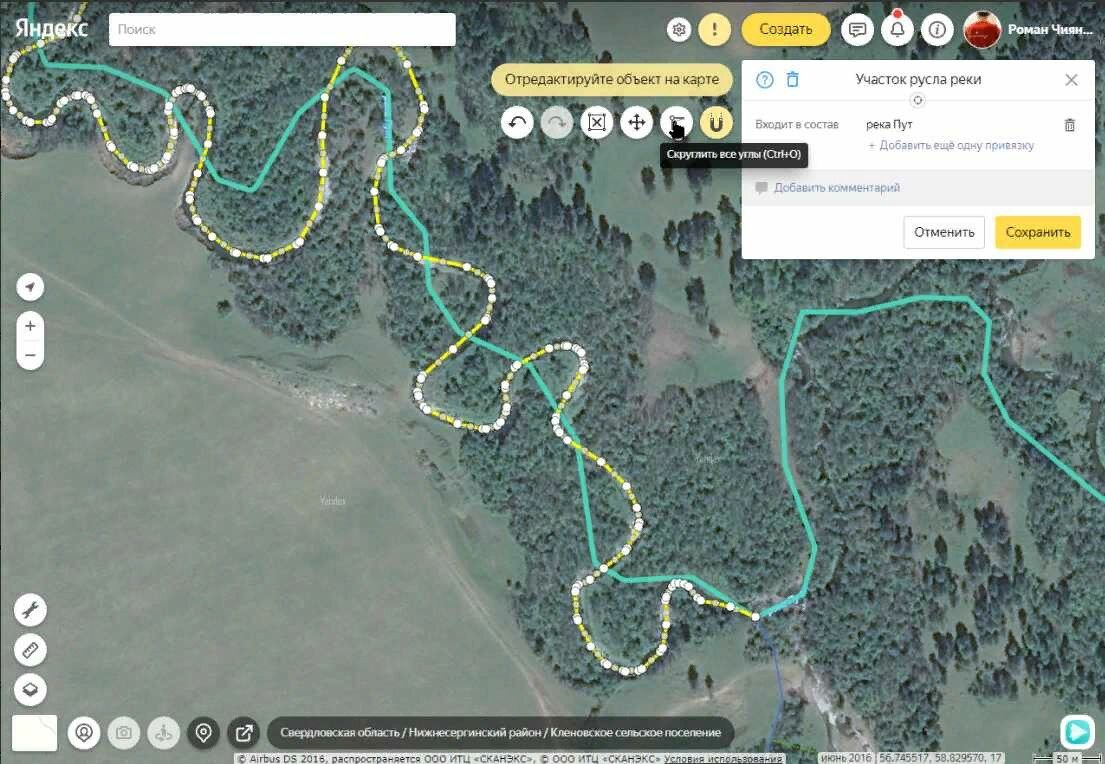1105x764 pixels.
Task: Select the move object tool
Action: (x=636, y=123)
